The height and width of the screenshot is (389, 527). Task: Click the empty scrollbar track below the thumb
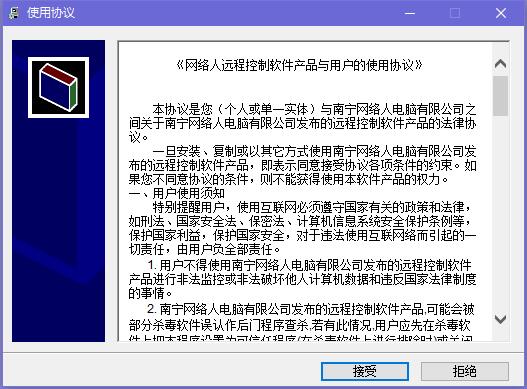[x=500, y=212]
